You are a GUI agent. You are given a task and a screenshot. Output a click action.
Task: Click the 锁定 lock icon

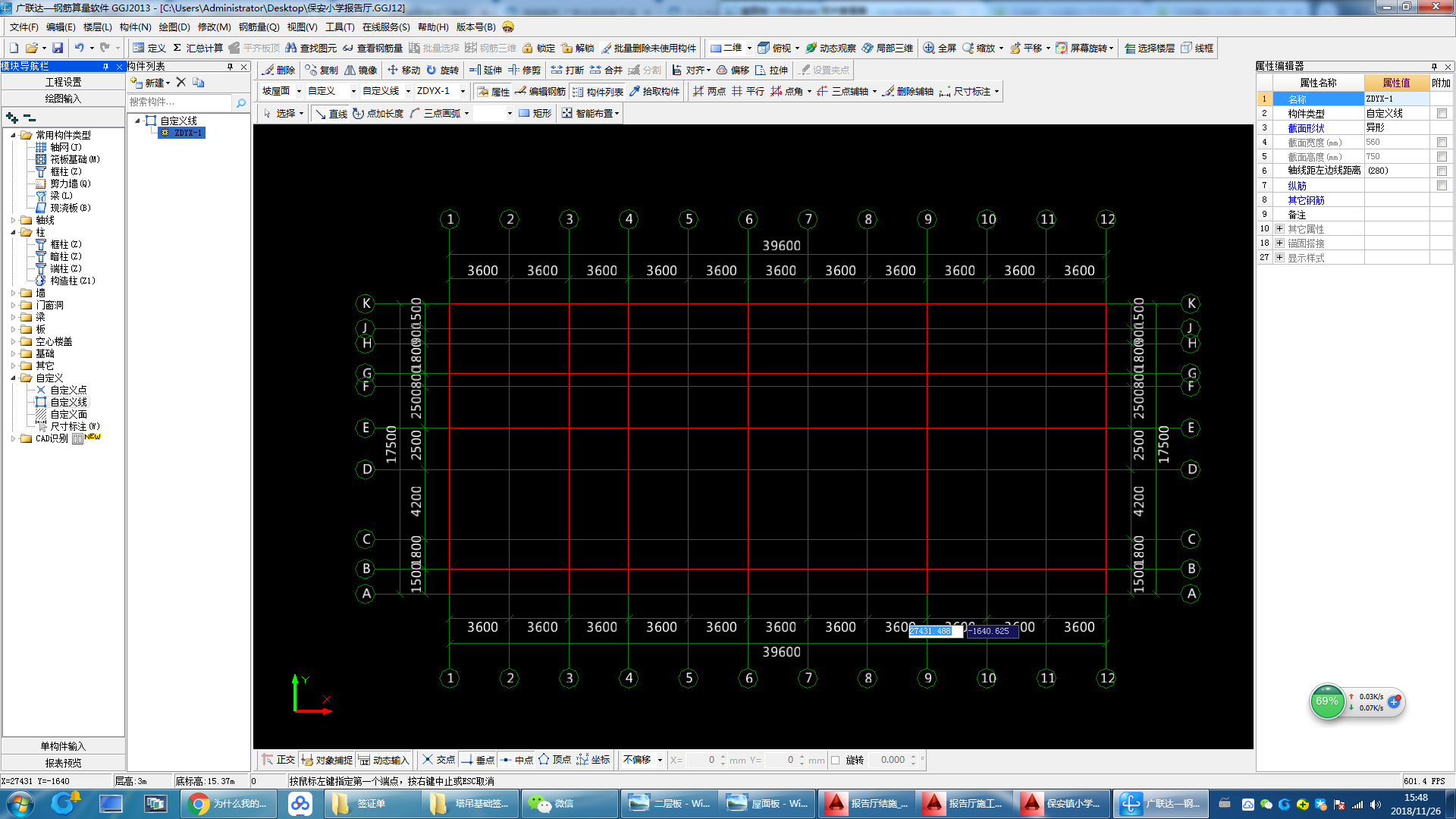pos(538,48)
